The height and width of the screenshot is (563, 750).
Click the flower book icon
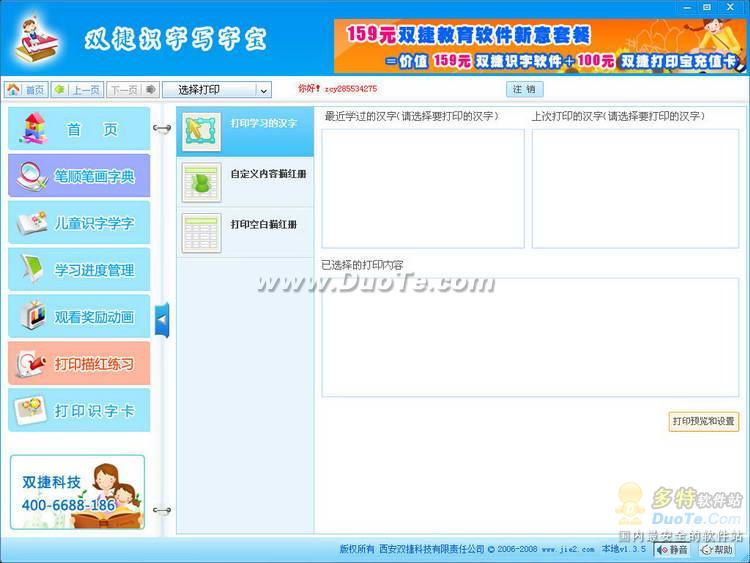pos(33,223)
